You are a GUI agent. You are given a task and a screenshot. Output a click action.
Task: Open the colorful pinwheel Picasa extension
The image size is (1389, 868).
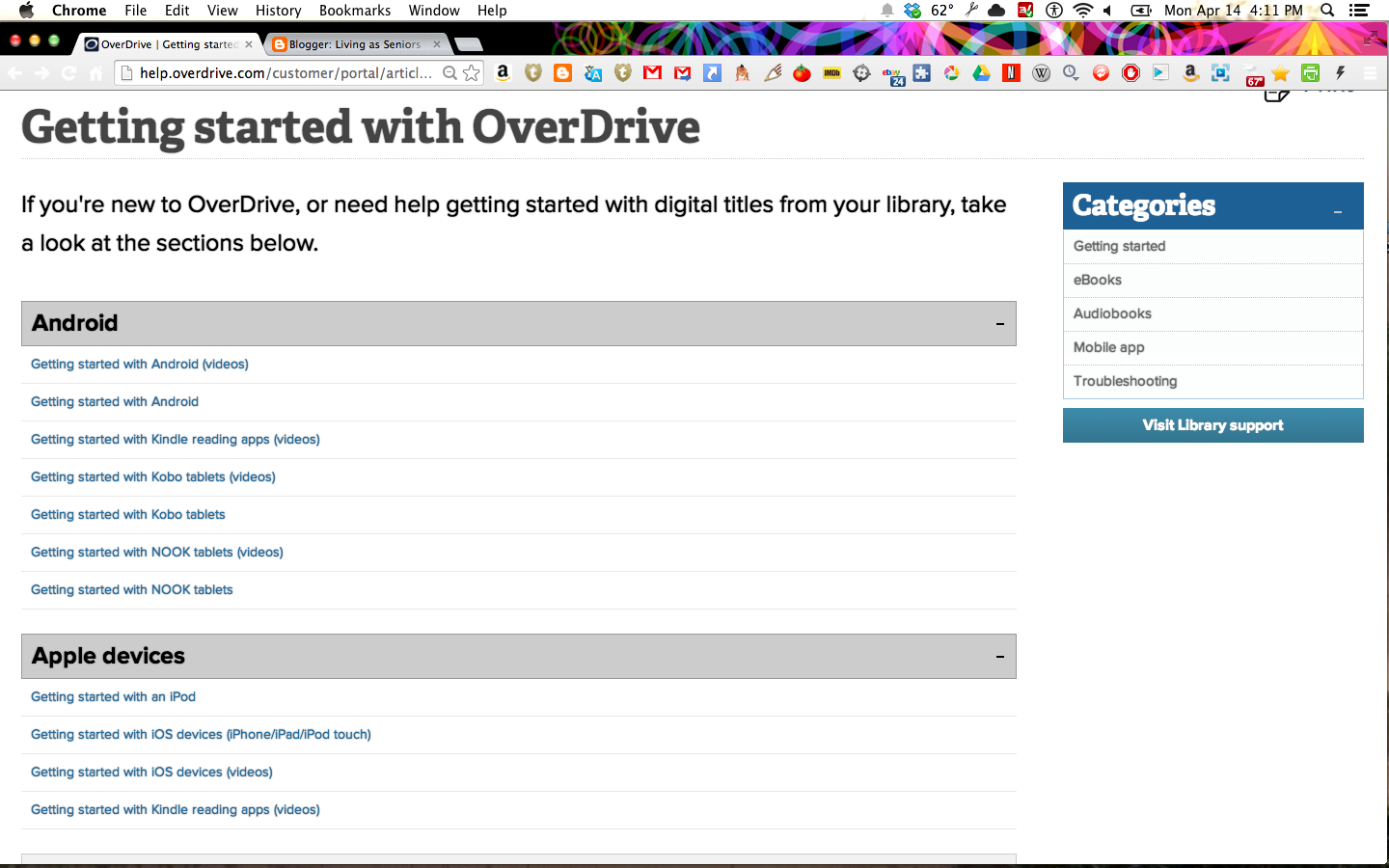[951, 73]
